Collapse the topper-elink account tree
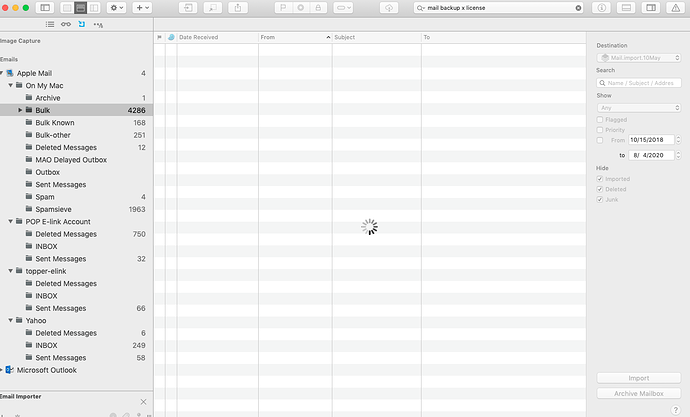 [11, 271]
